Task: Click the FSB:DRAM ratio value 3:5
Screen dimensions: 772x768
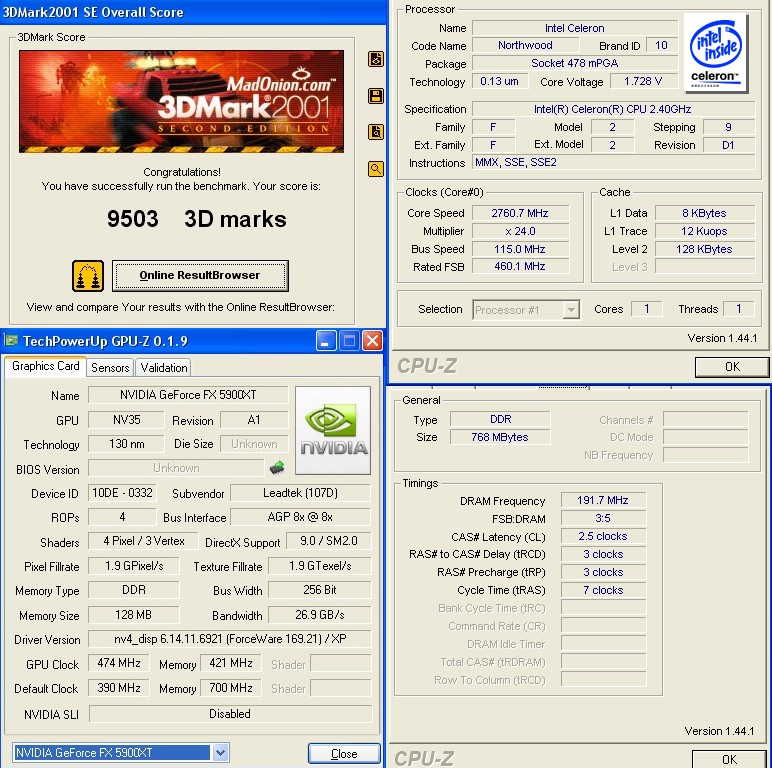Action: (x=603, y=518)
